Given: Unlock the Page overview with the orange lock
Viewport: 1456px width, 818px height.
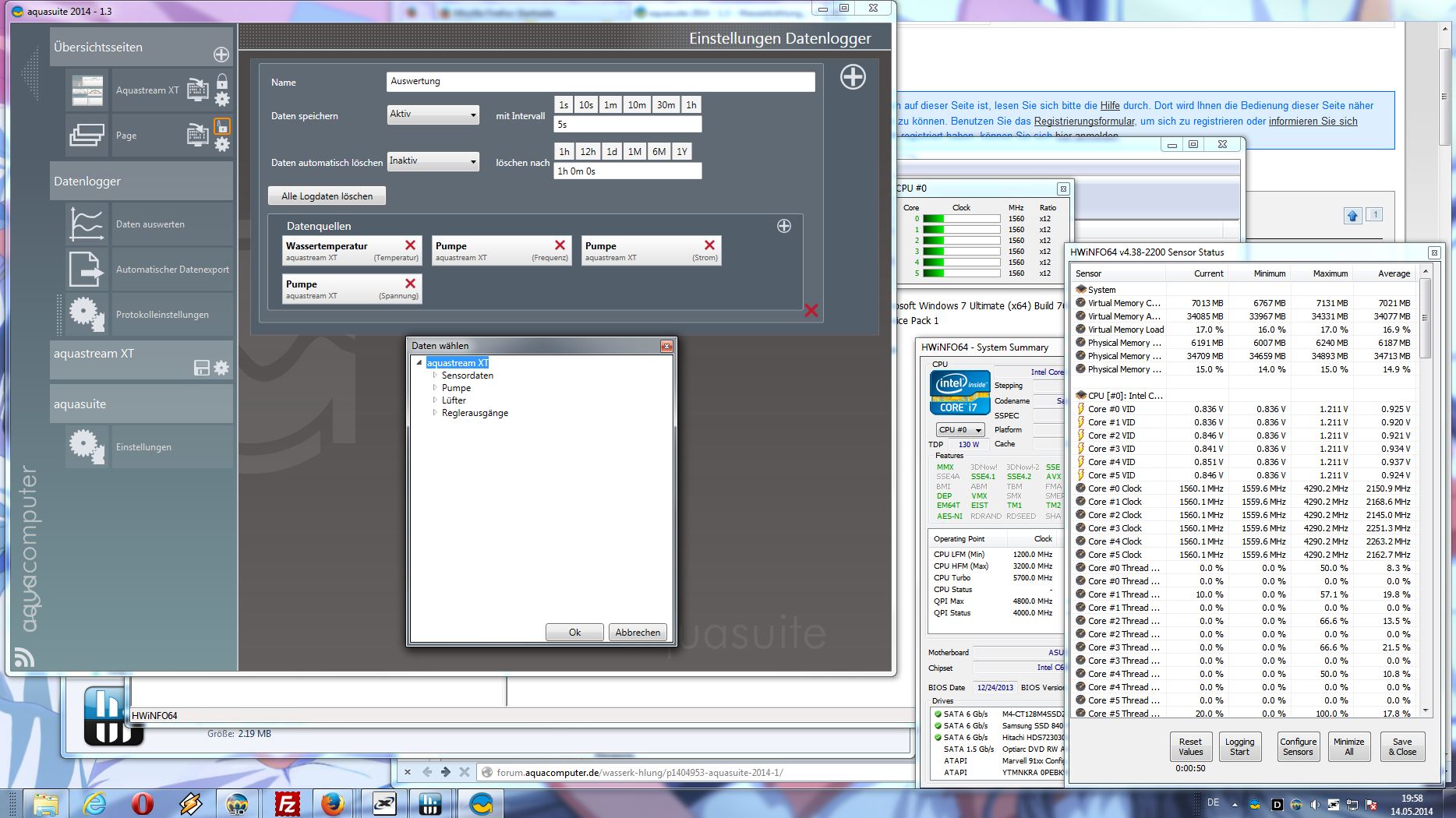Looking at the screenshot, I should point(222,126).
